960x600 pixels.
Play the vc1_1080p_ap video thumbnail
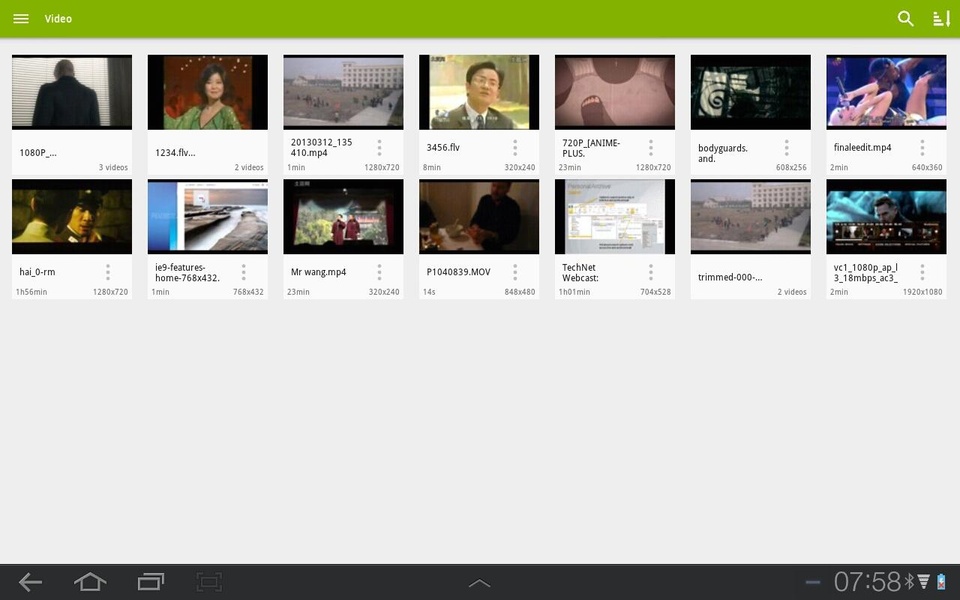(887, 217)
